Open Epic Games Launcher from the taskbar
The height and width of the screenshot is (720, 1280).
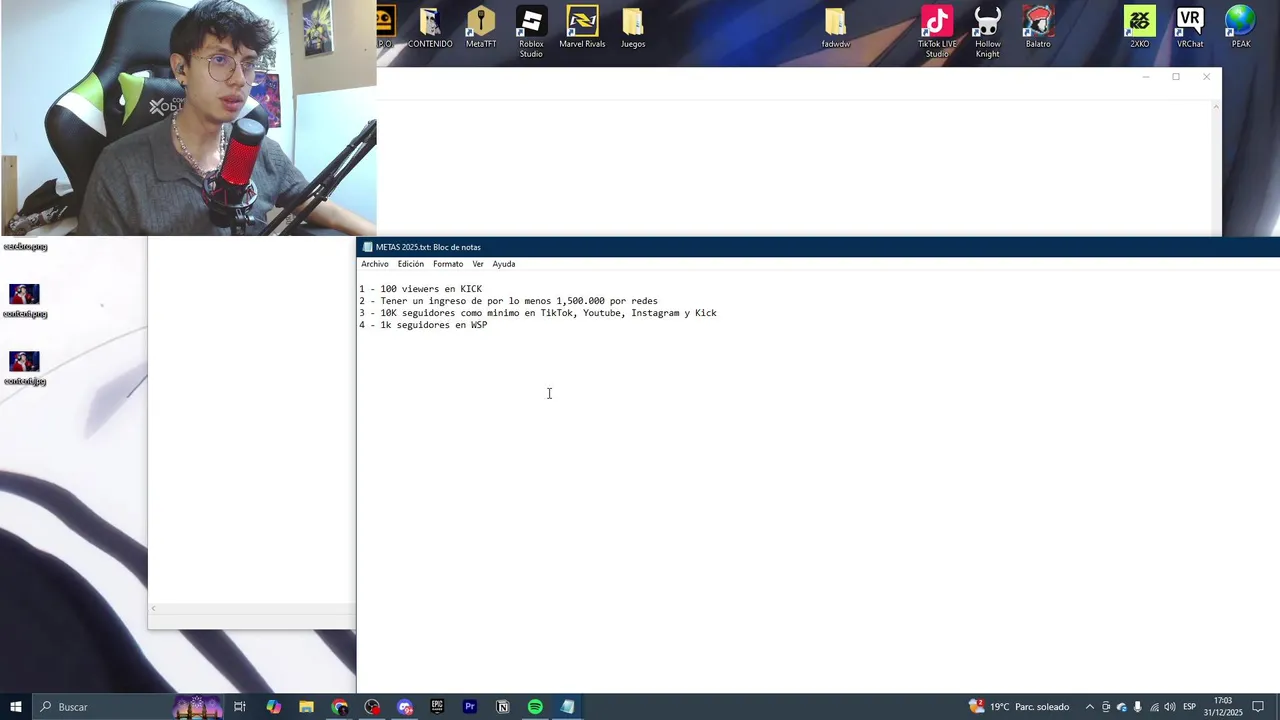click(437, 707)
